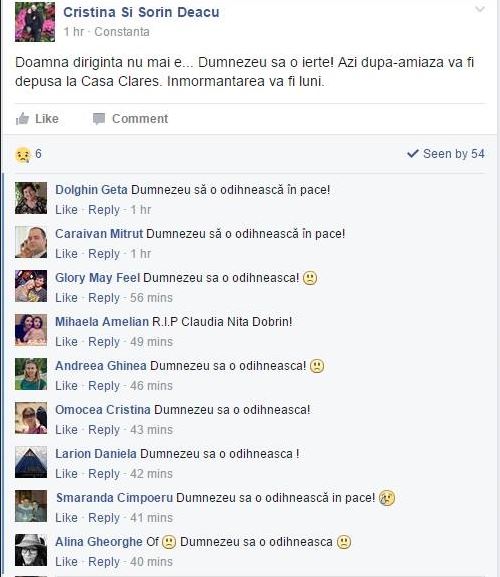Visit the Cristina Si Sorin Deacu profile link

[141, 12]
